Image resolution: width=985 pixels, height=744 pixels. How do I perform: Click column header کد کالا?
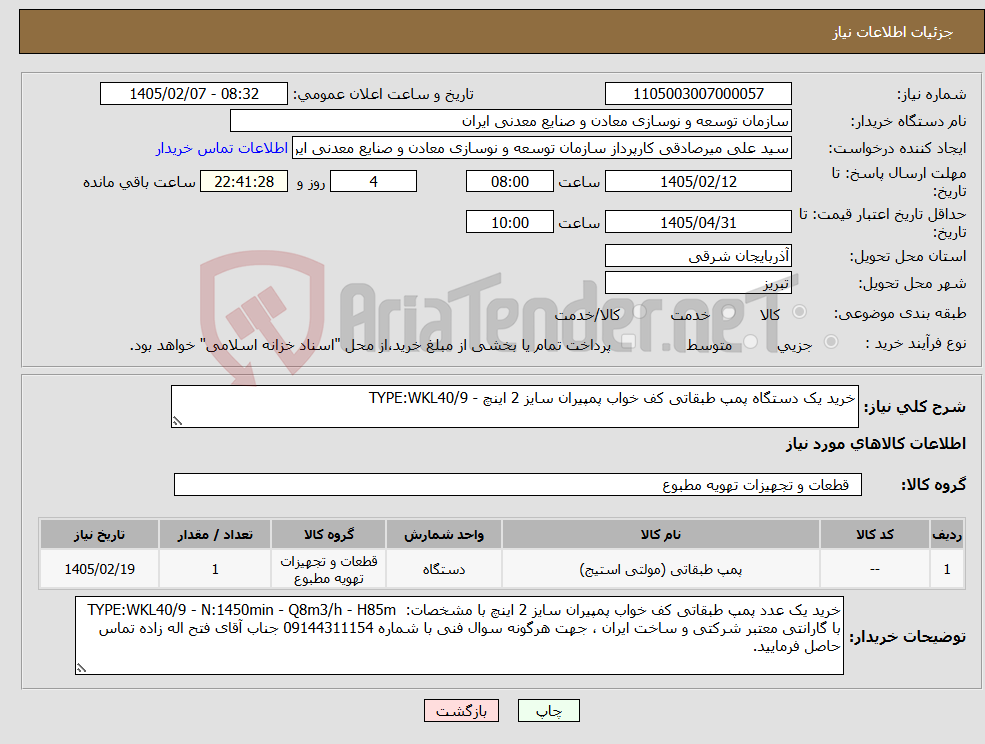coord(875,535)
